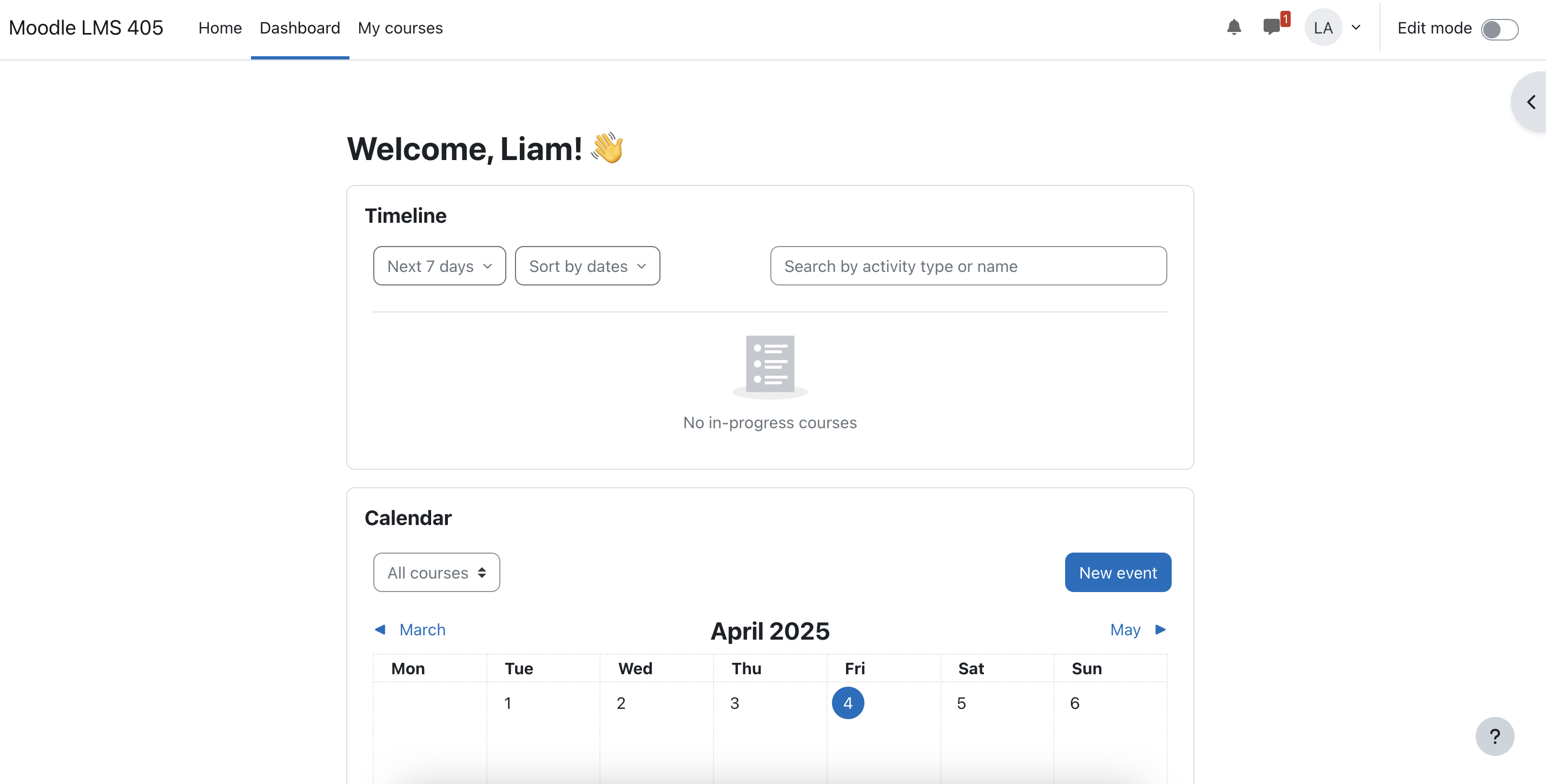Screen dimensions: 1546x784
Task: Open messages chat icon with badge
Action: point(1275,25)
